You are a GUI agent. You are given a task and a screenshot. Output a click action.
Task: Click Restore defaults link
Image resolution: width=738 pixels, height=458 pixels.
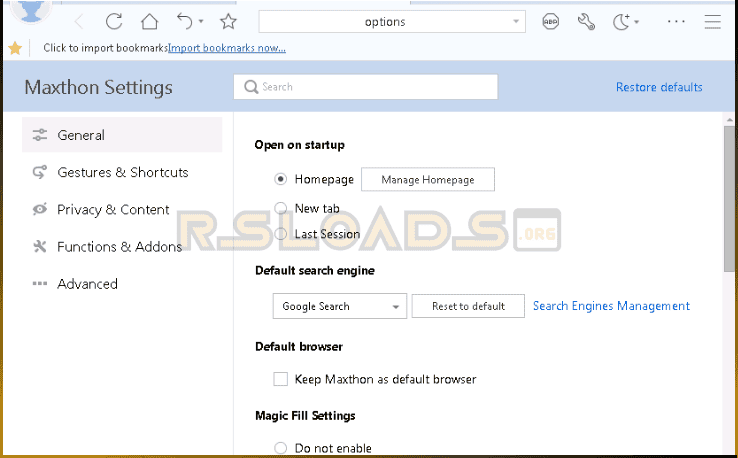tap(659, 87)
